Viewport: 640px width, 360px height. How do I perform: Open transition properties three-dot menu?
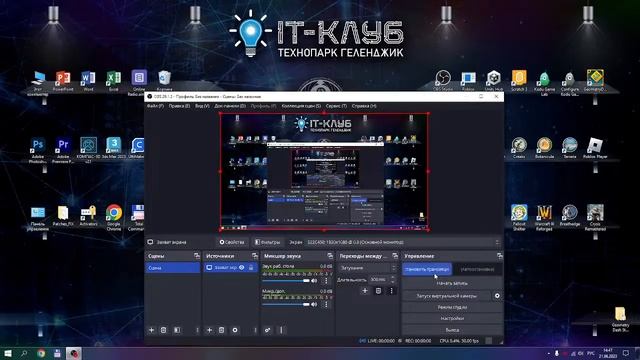pyautogui.click(x=391, y=291)
